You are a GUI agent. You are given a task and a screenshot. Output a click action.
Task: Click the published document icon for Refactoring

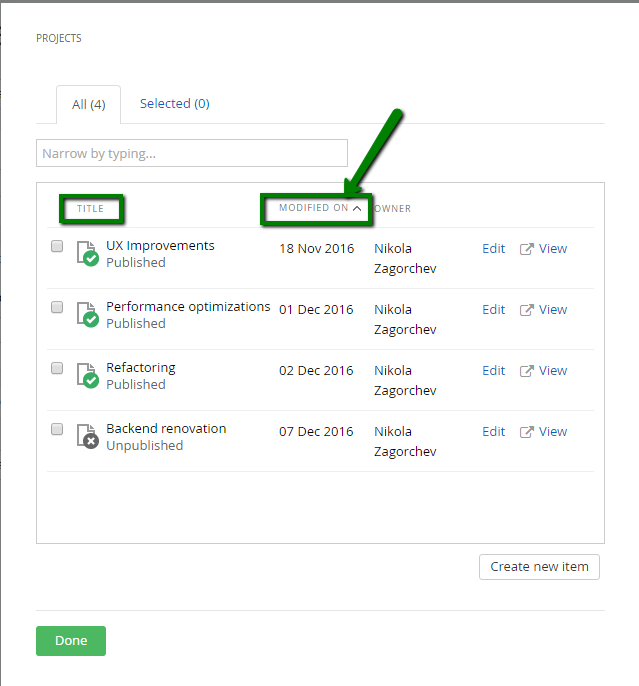tap(87, 375)
